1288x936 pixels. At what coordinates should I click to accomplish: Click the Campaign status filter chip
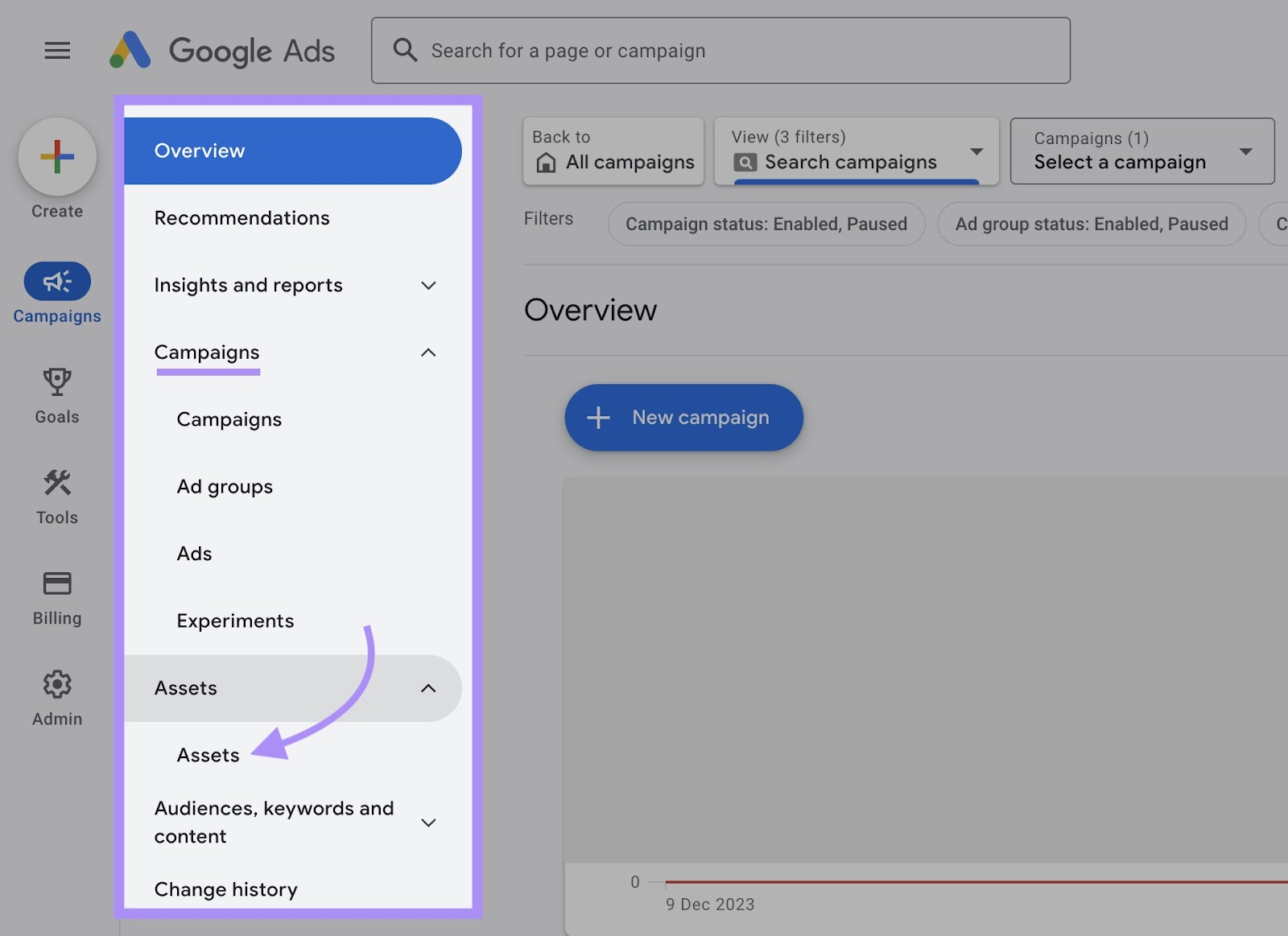tap(766, 224)
